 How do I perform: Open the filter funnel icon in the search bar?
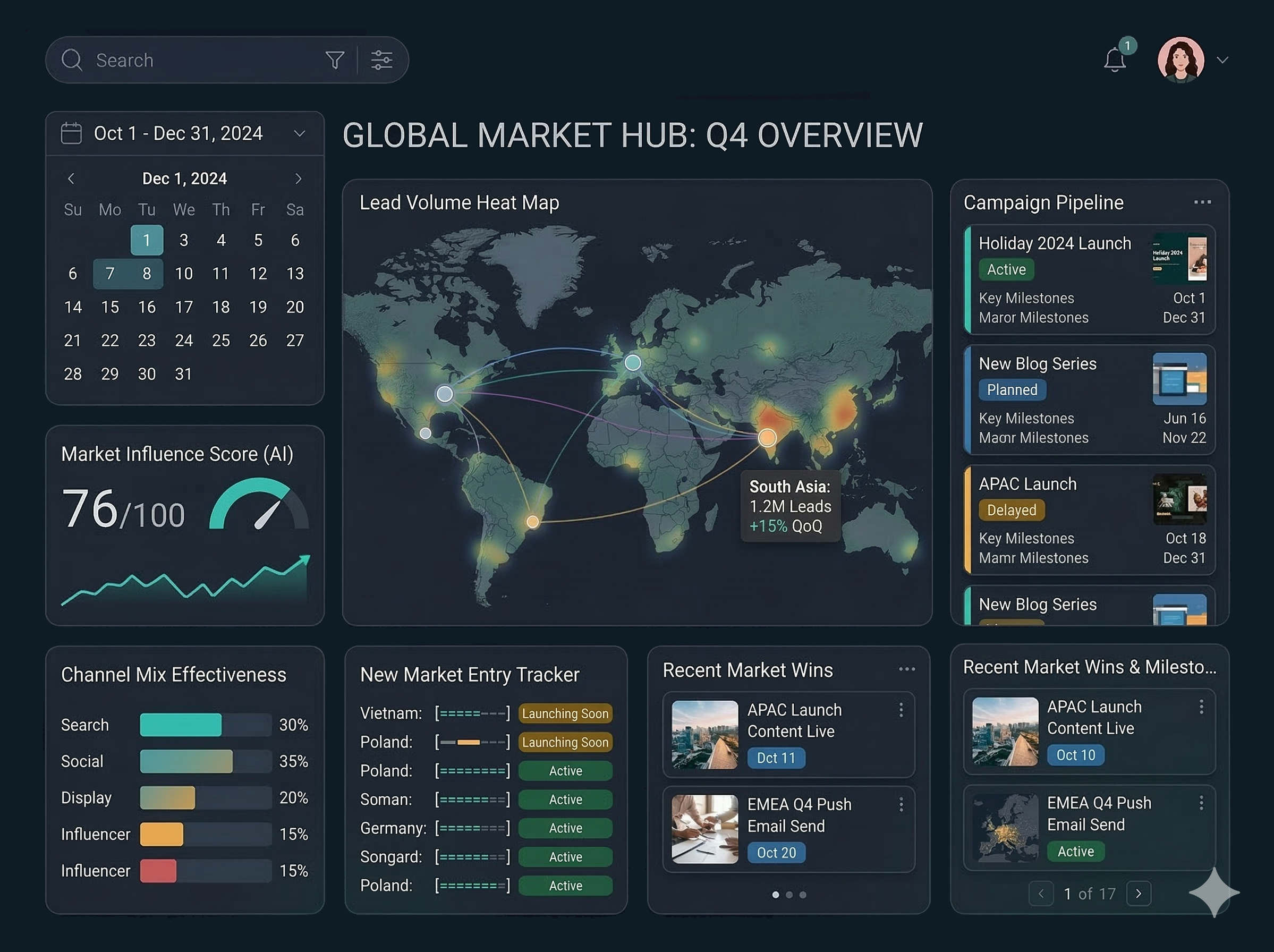click(x=335, y=59)
